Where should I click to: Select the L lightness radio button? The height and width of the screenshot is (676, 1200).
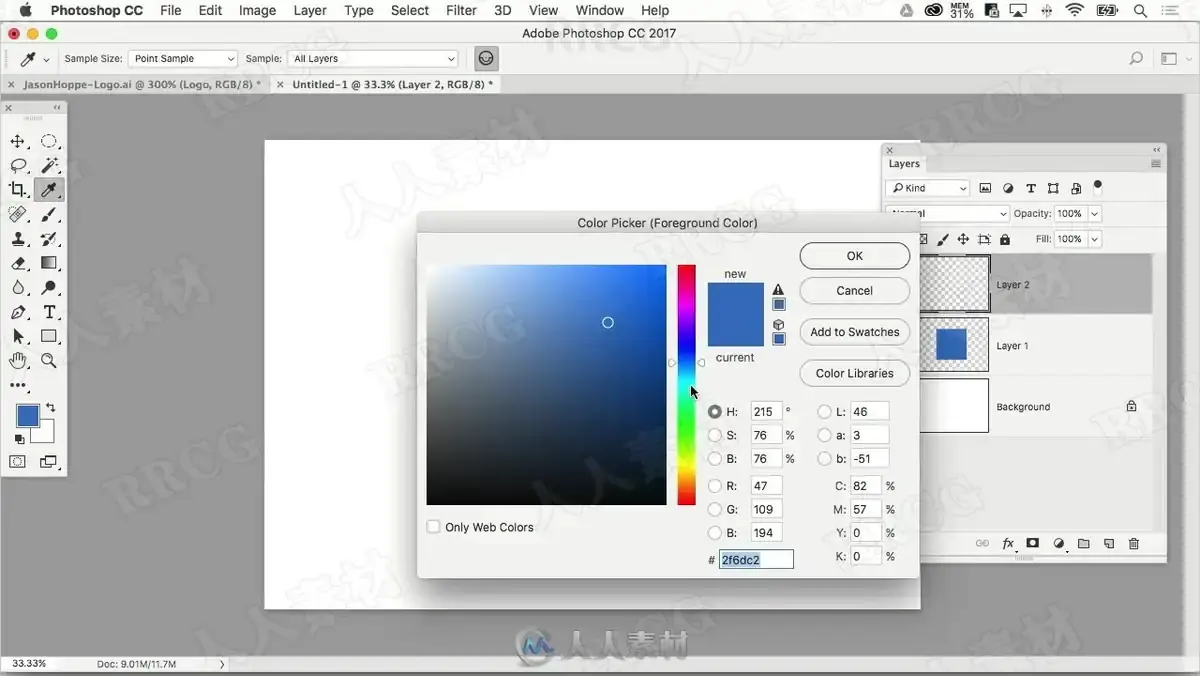pyautogui.click(x=825, y=412)
